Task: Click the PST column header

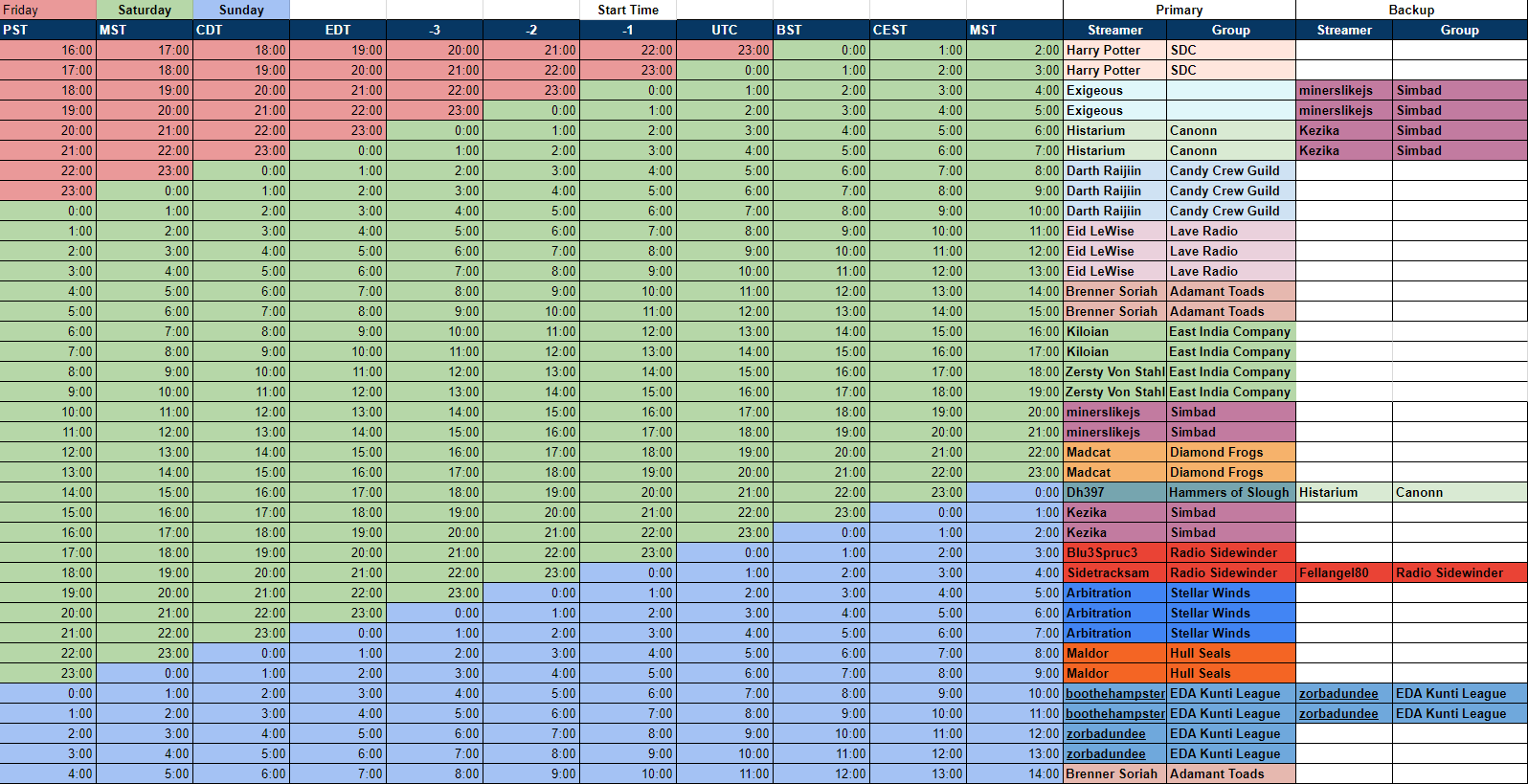Action: coord(48,30)
